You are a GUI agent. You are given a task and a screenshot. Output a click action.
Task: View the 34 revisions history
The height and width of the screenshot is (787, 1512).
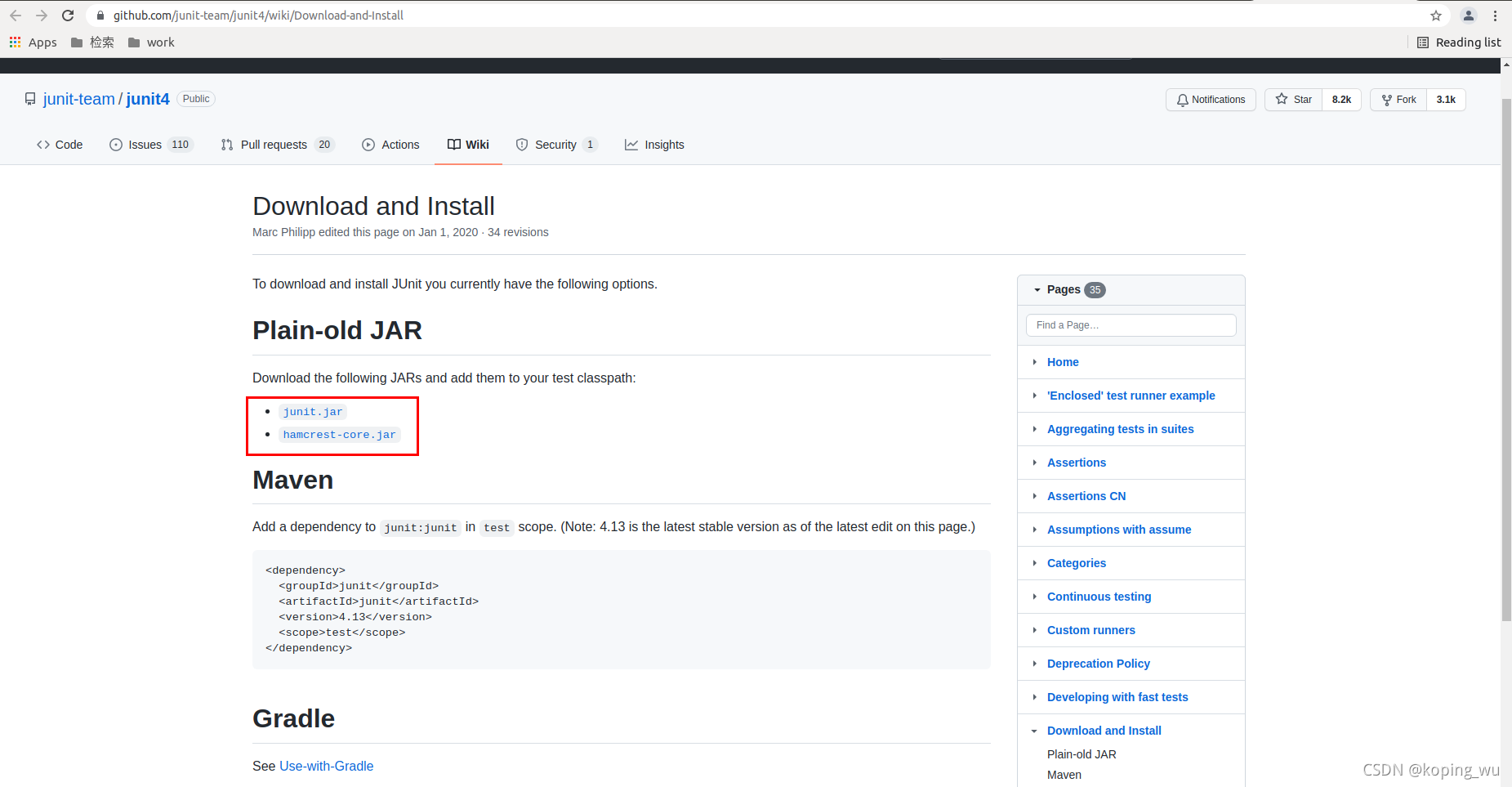(518, 232)
